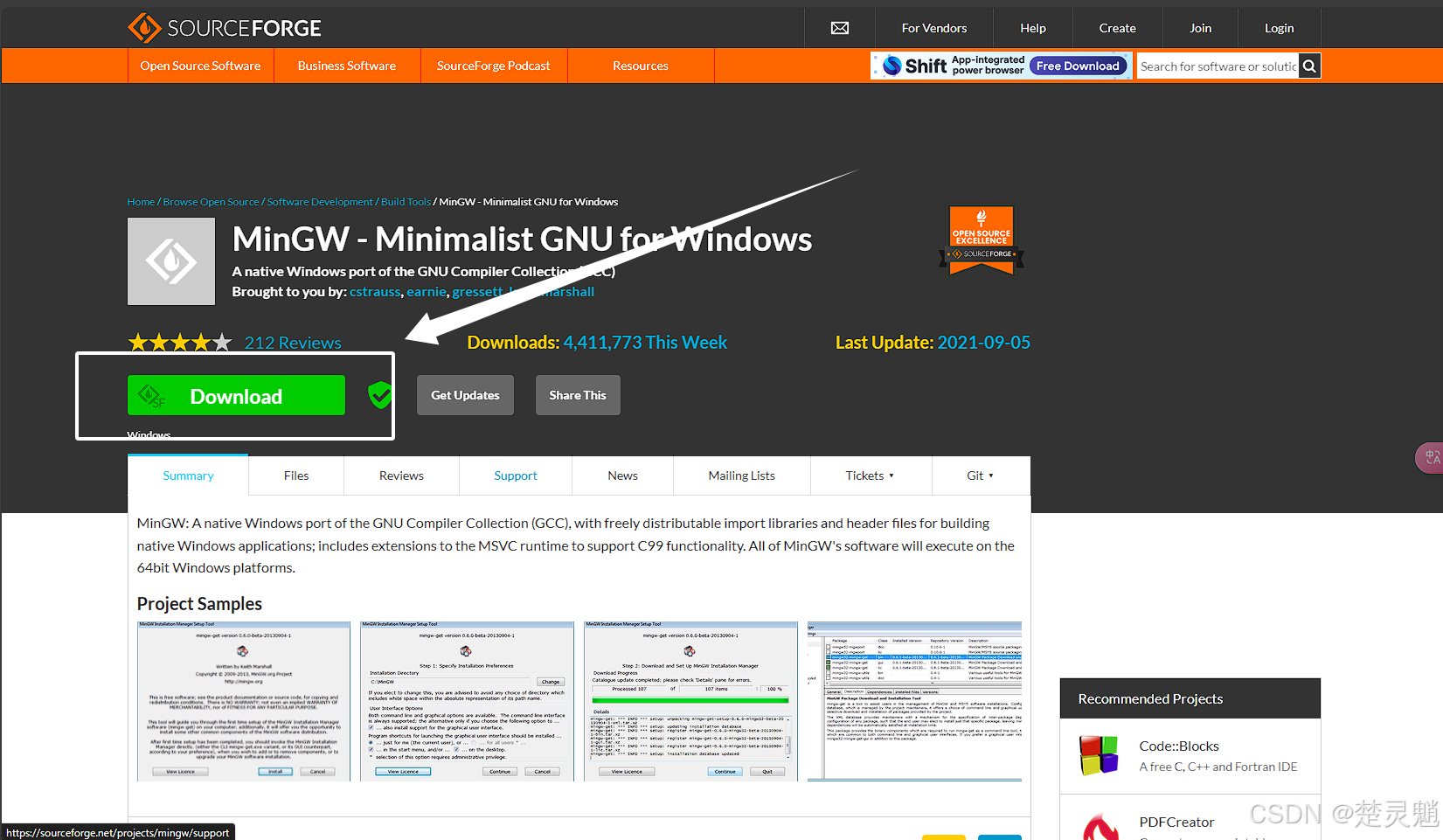
Task: Switch to the Support tab
Action: click(516, 476)
